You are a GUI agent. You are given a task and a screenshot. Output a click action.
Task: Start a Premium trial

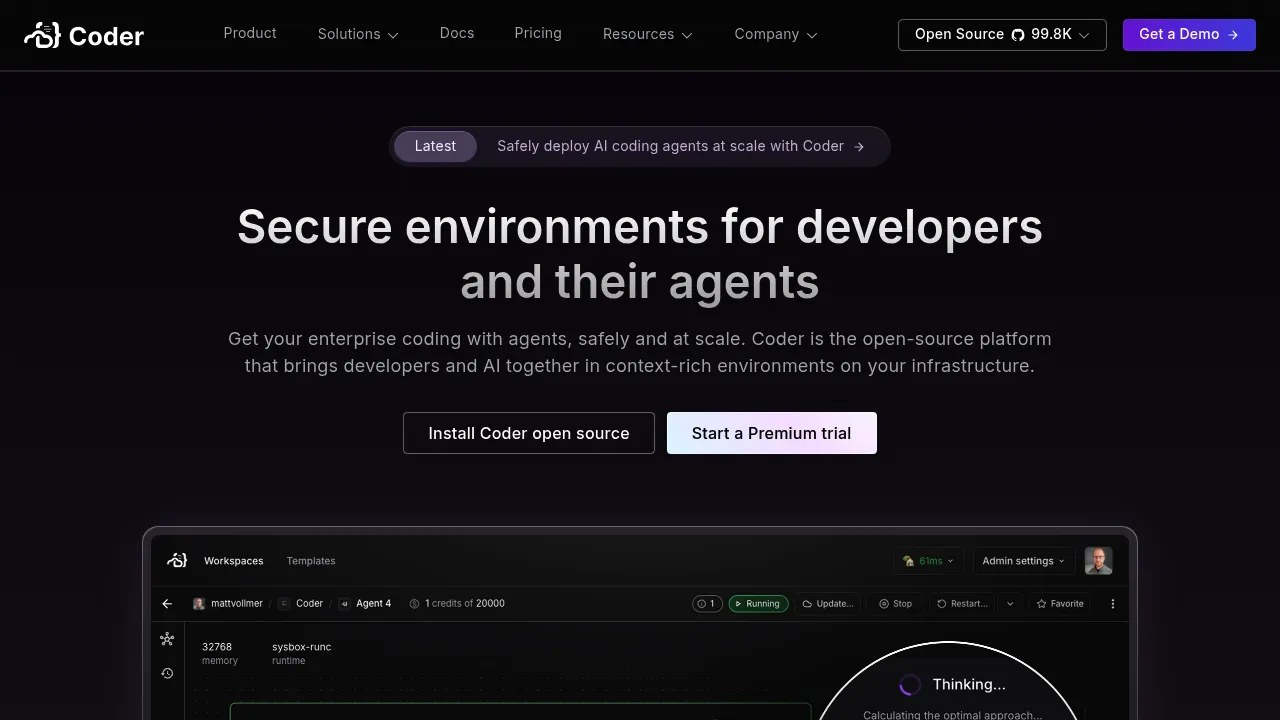click(x=772, y=433)
